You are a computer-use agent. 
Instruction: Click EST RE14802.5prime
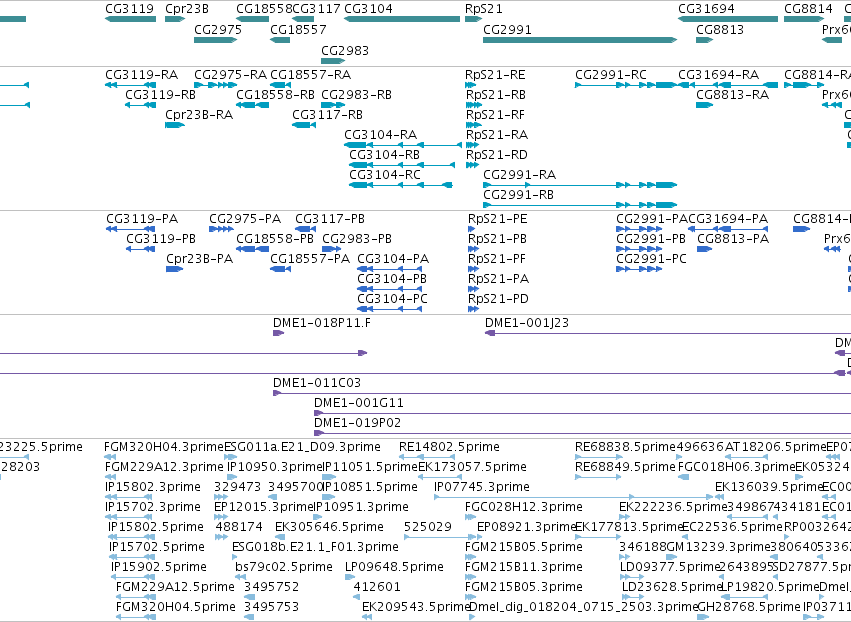pos(449,447)
